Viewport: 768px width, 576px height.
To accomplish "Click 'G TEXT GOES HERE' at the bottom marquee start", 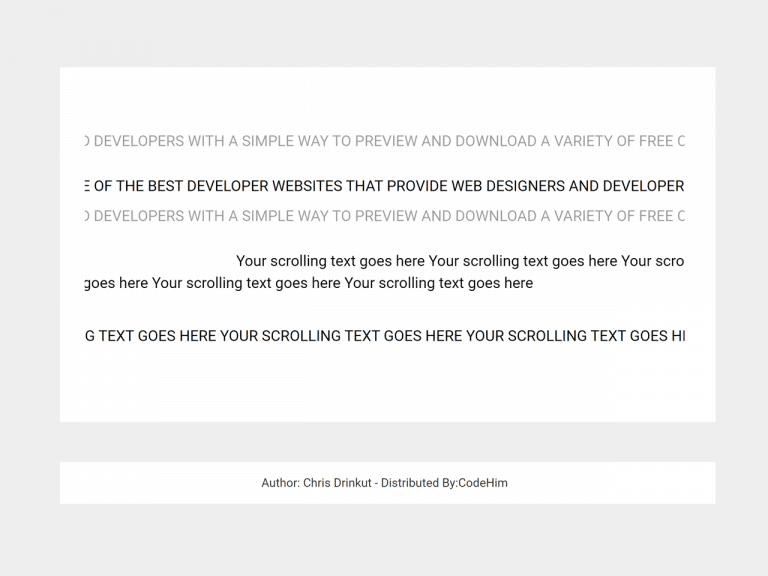I will (x=150, y=336).
